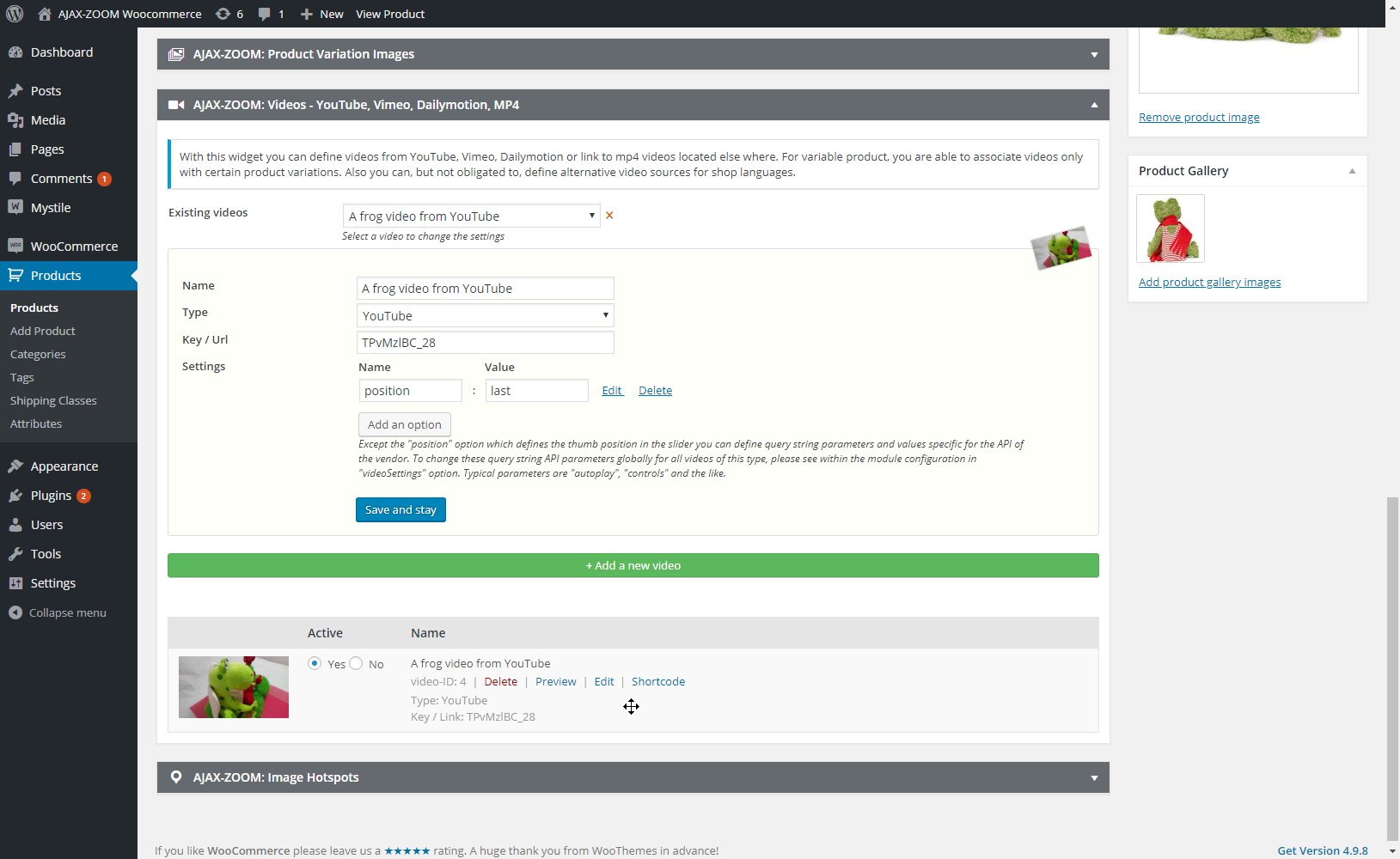Open the Categories submenu item
This screenshot has height=859, width=1400.
38,354
